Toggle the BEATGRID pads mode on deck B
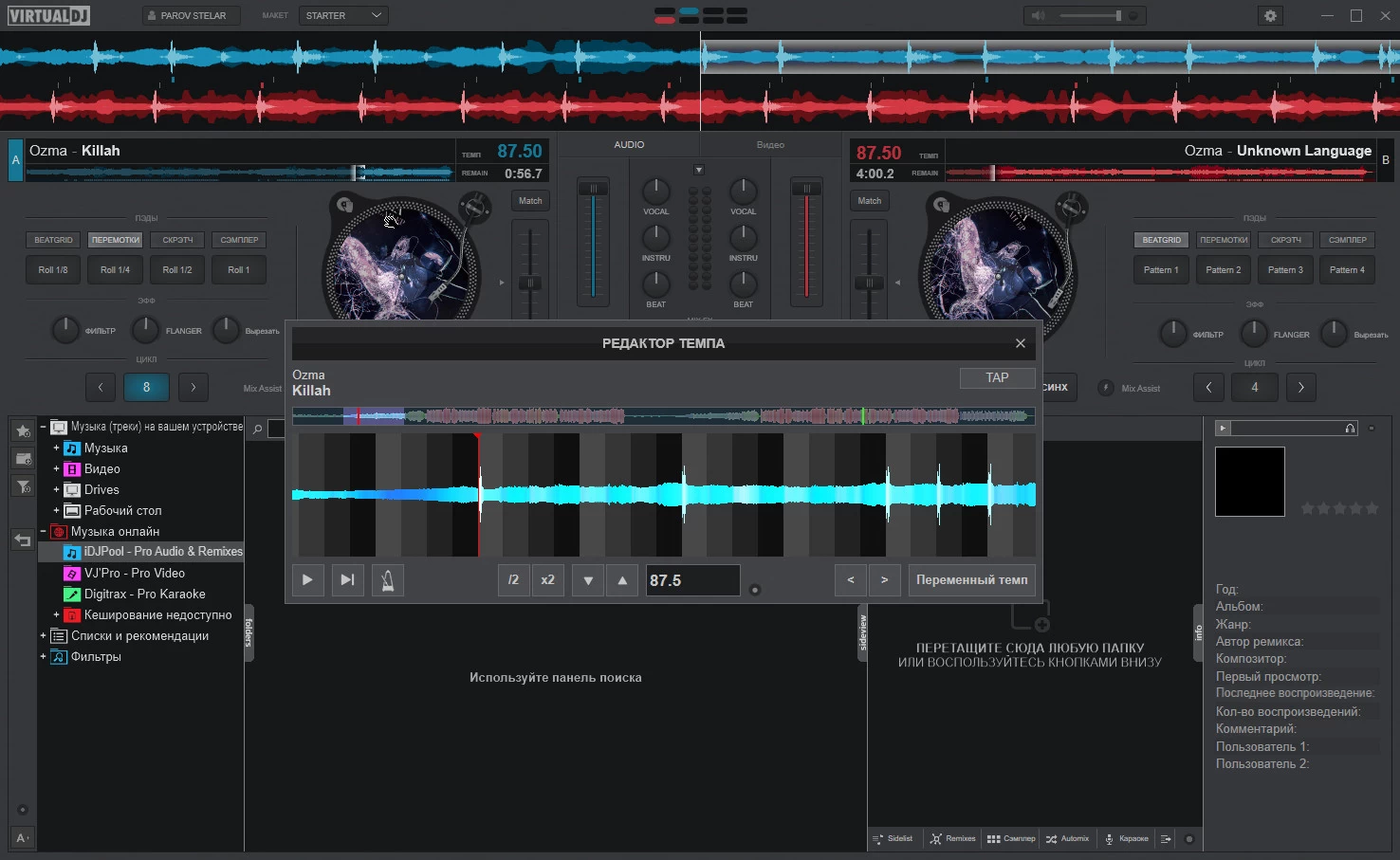The image size is (1400, 860). click(x=1161, y=240)
